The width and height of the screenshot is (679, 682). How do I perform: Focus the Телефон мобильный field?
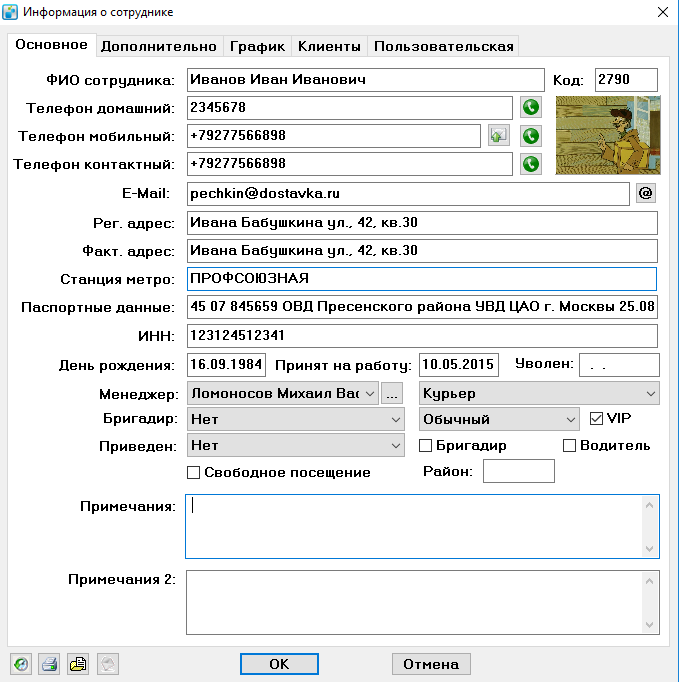click(x=334, y=136)
